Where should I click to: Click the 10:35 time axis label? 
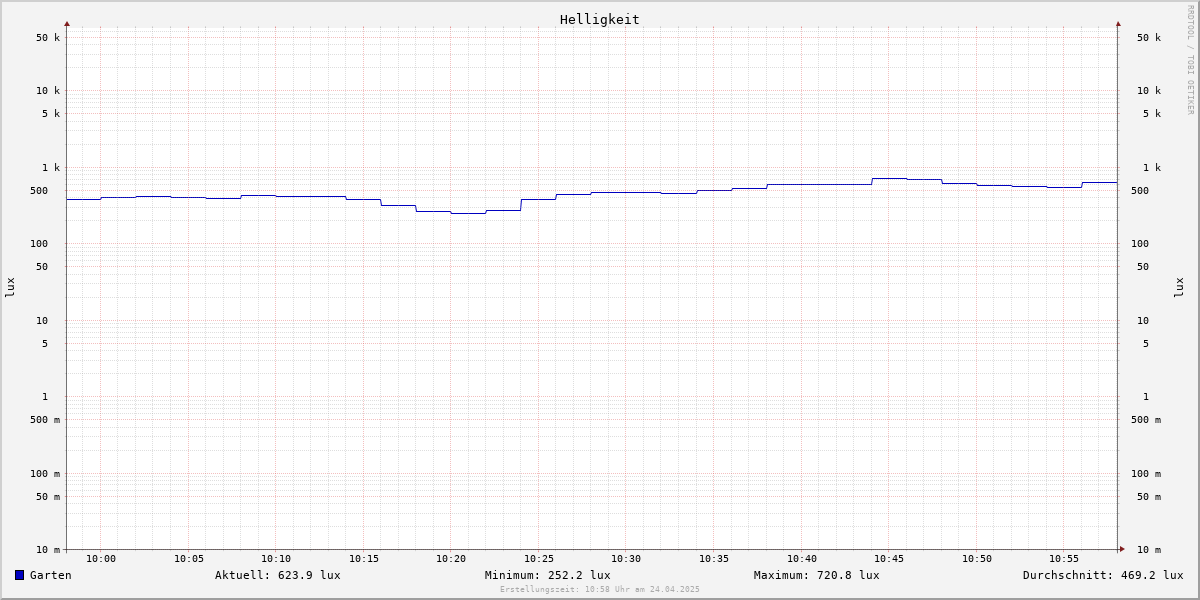click(714, 559)
